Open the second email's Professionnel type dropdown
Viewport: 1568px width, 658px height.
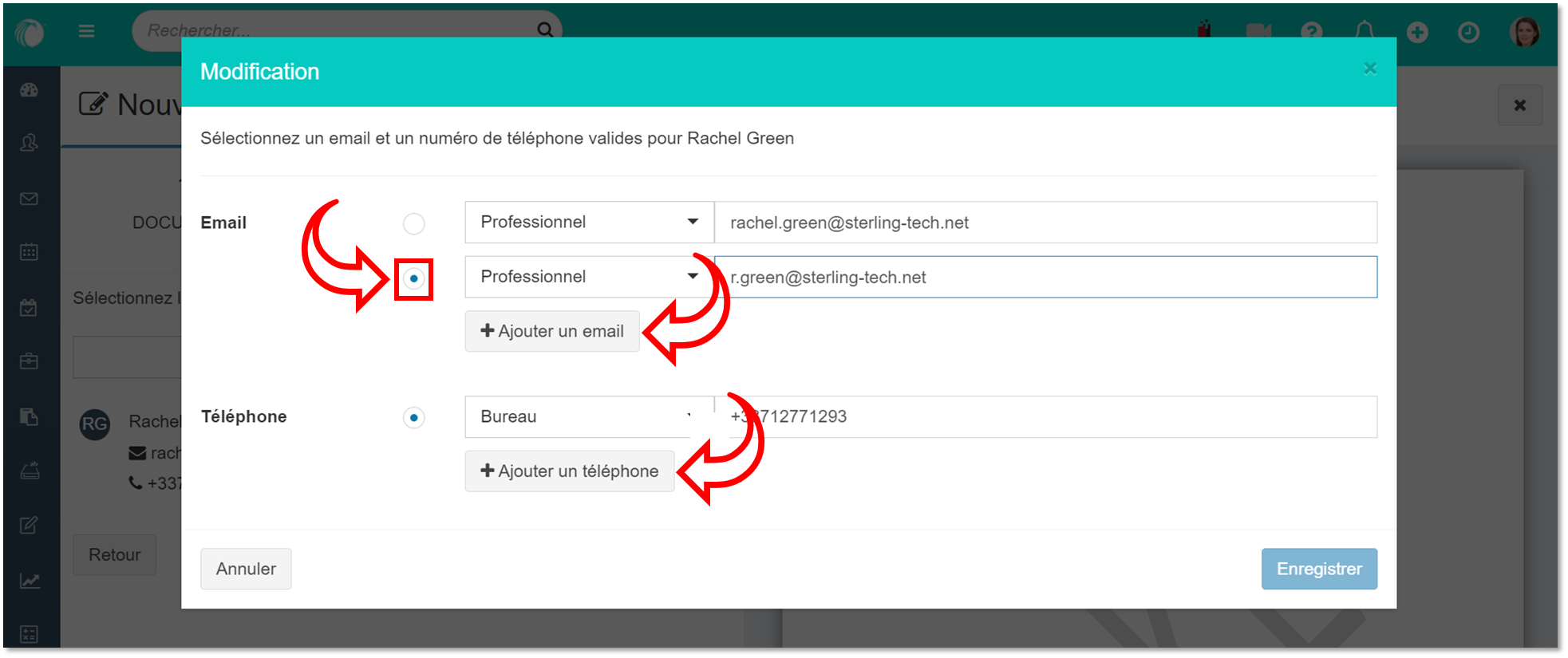pyautogui.click(x=590, y=277)
